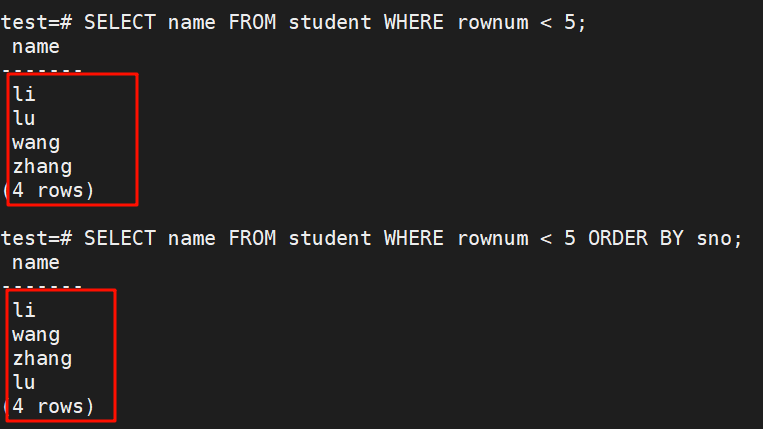Click the first (4 rows) summary line

click(x=50, y=190)
